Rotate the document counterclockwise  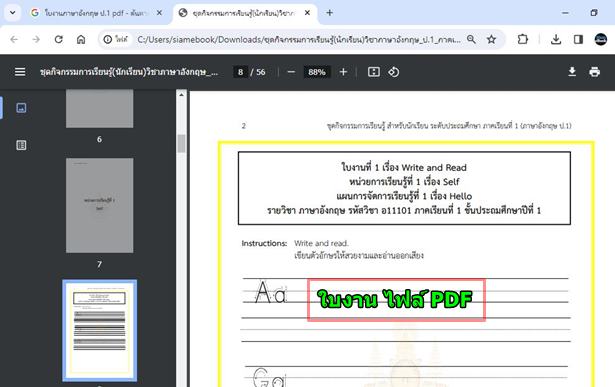pyautogui.click(x=393, y=72)
